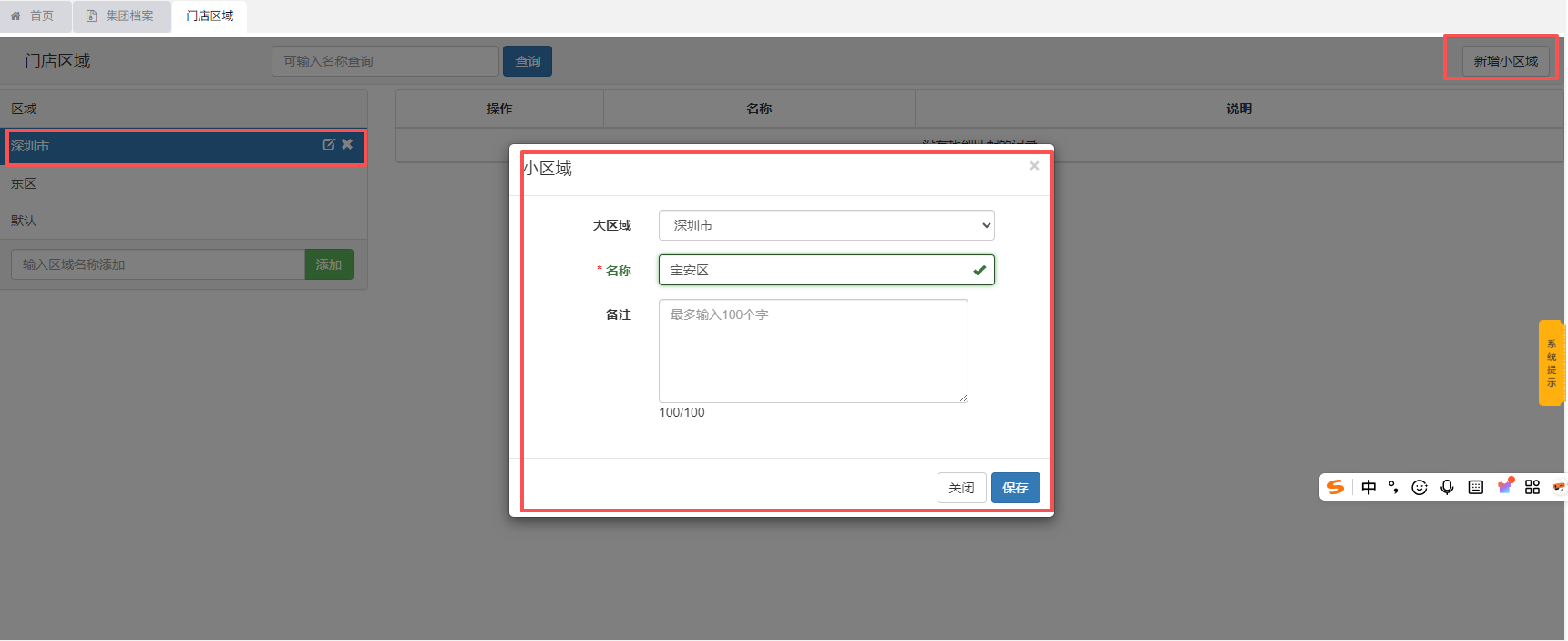Screen dimensions: 1568x641
Task: Open the IME toolbox grid icon
Action: 1532,487
